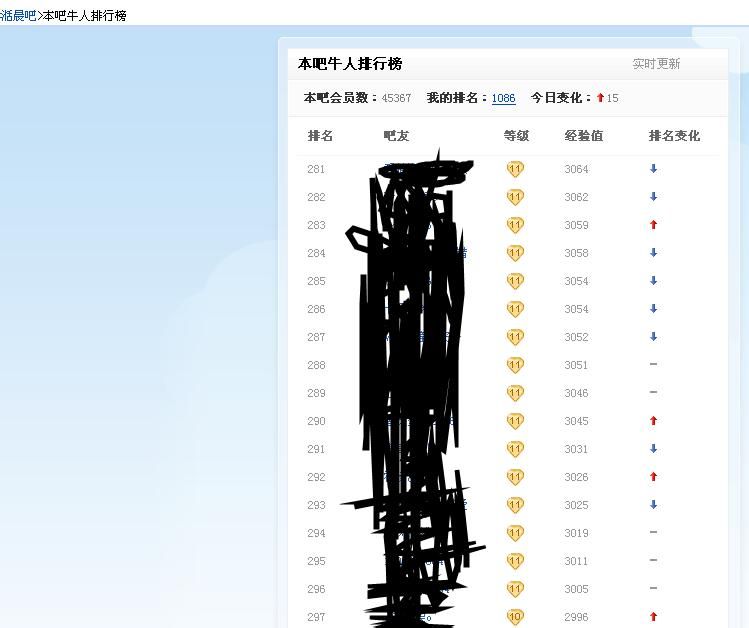Click experience value 3045

[x=577, y=421]
